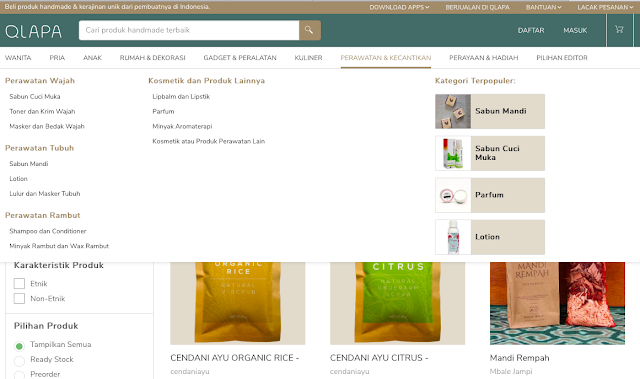This screenshot has width=640, height=379.
Task: Open Parfum under Kosmetik dan Produk Lainnya
Action: (163, 111)
